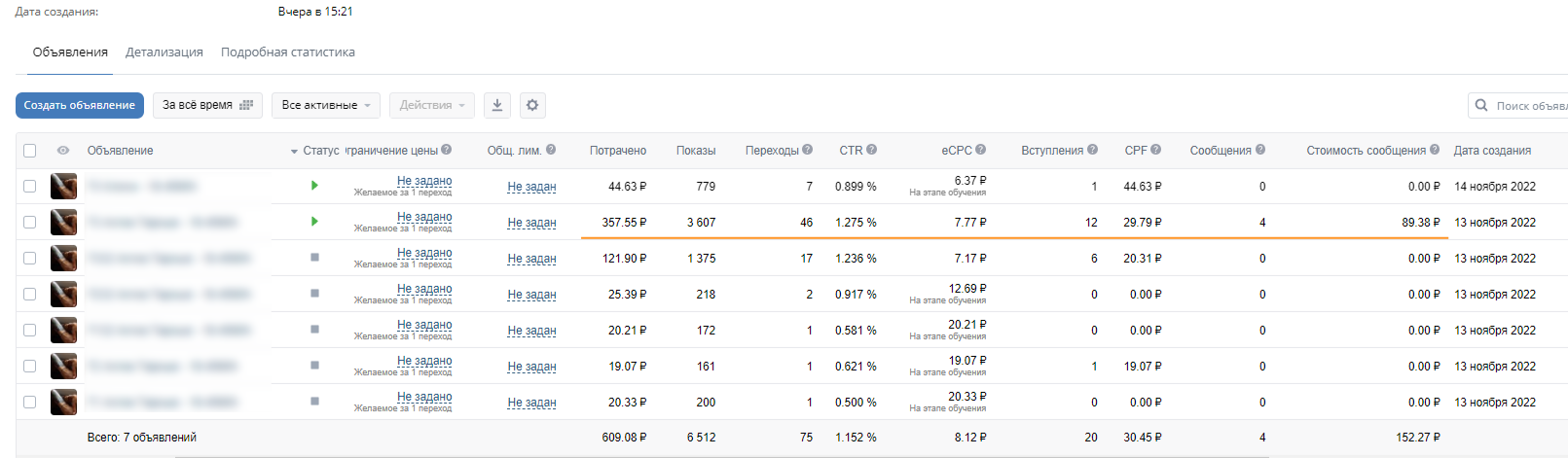Click the 1.275 % CTR value
Screen dimensions: 1568x458
click(x=856, y=223)
